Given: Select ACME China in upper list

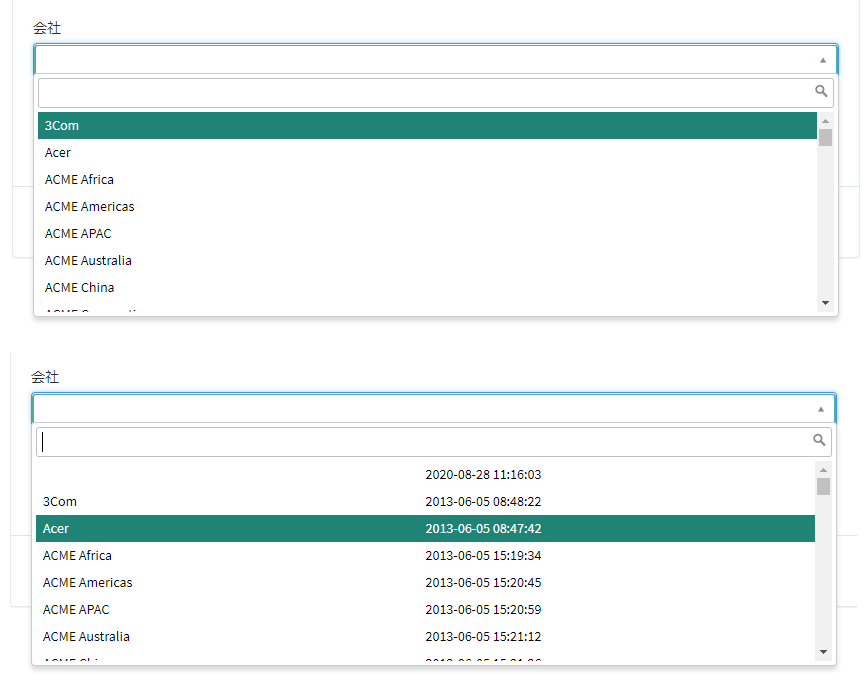Looking at the screenshot, I should pos(427,288).
